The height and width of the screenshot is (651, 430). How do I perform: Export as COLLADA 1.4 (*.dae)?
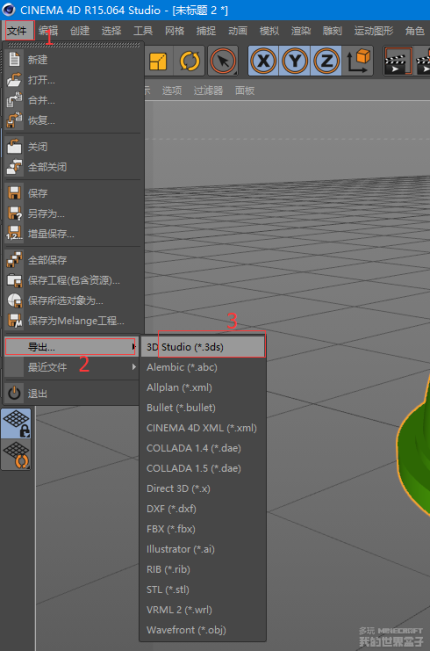pyautogui.click(x=203, y=448)
